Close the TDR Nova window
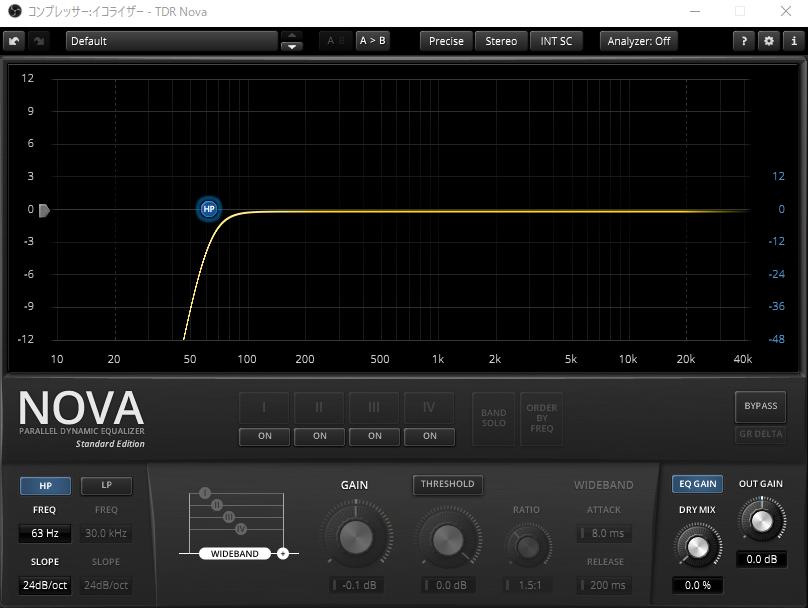This screenshot has height=608, width=808. coord(785,11)
